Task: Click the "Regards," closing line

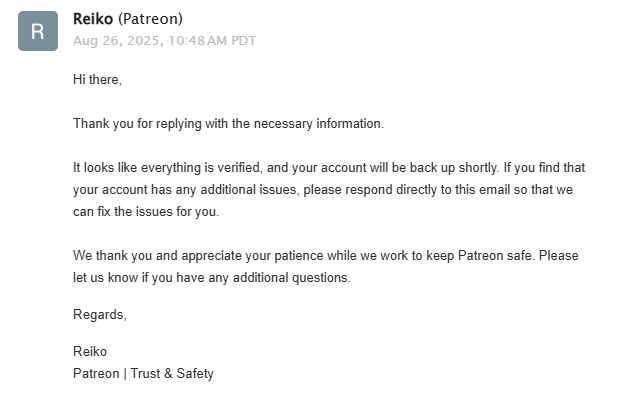Action: pos(100,314)
